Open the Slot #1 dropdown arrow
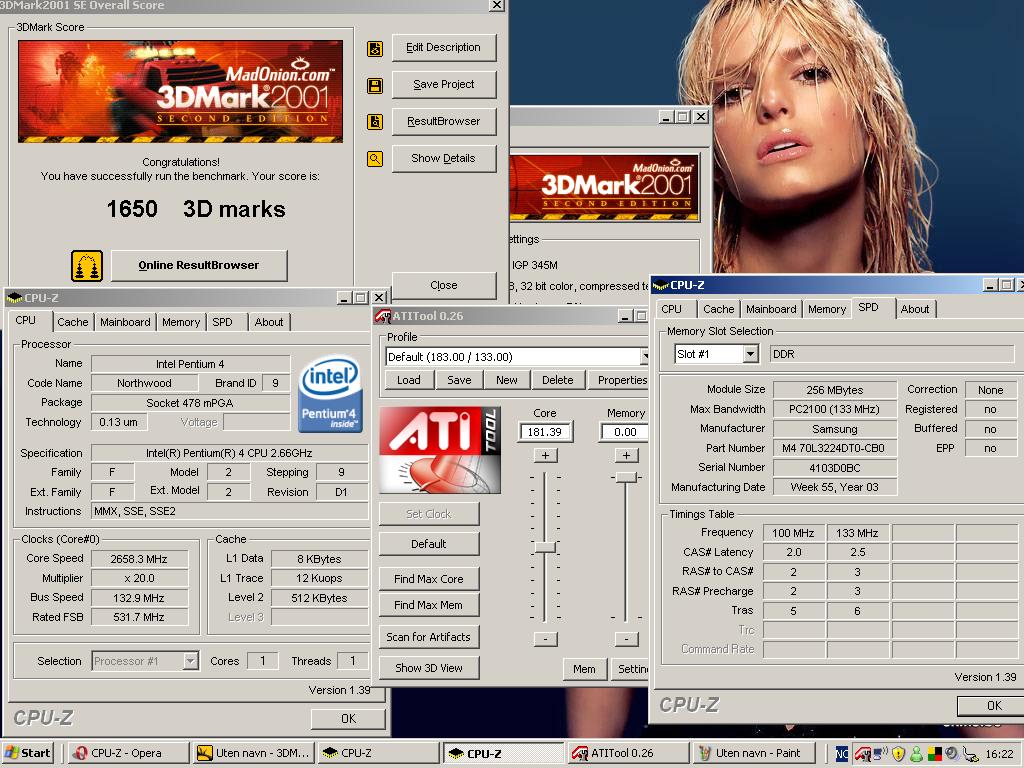This screenshot has width=1024, height=768. [750, 354]
